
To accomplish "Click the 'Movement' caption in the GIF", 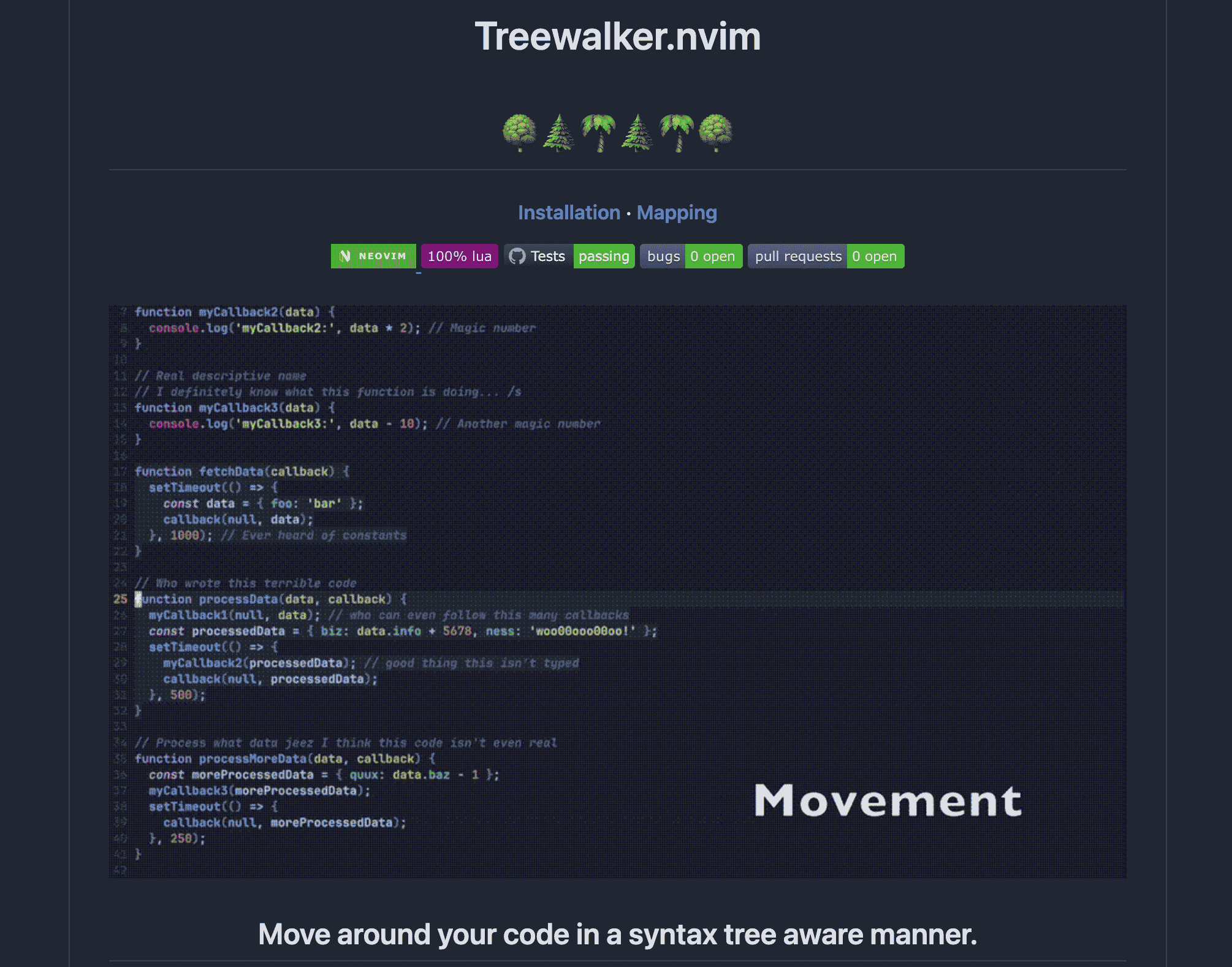I will tap(888, 800).
